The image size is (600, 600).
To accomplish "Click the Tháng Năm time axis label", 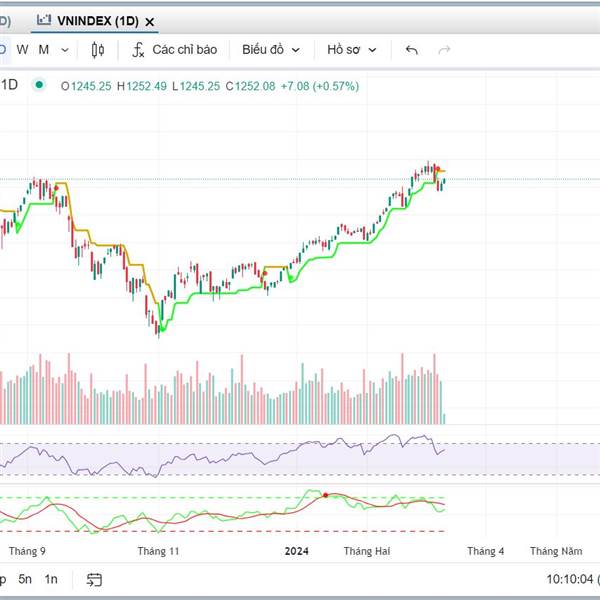I will click(556, 551).
